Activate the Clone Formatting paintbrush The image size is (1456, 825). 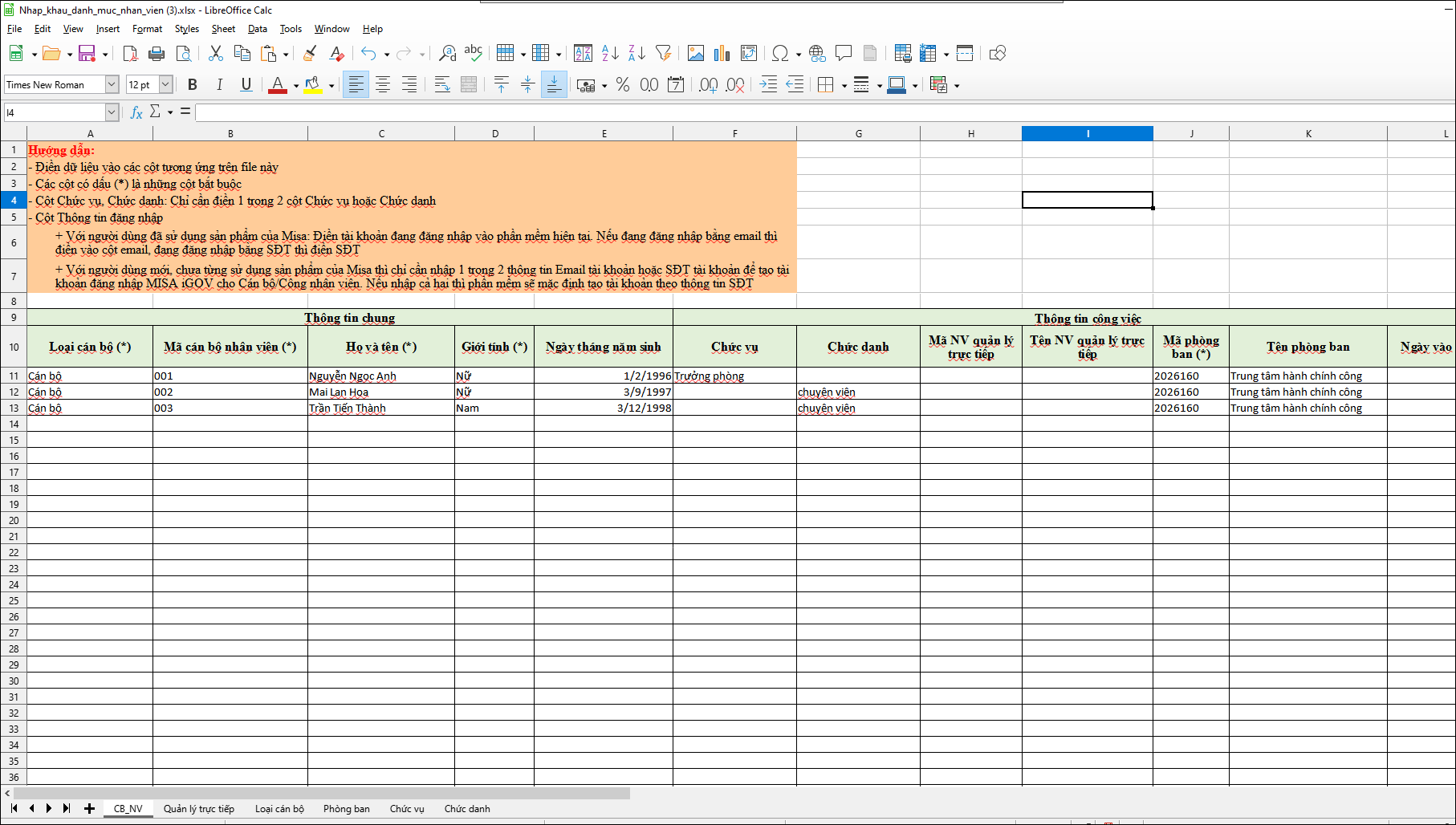[x=310, y=54]
